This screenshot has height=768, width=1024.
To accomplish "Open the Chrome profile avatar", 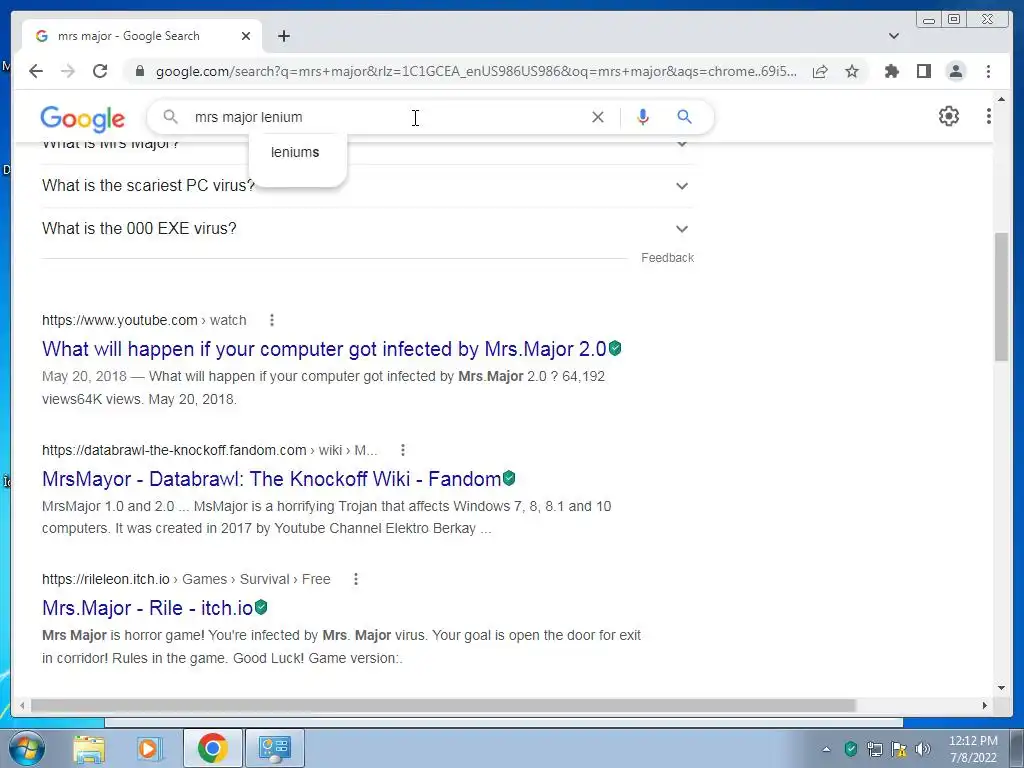I will [955, 71].
